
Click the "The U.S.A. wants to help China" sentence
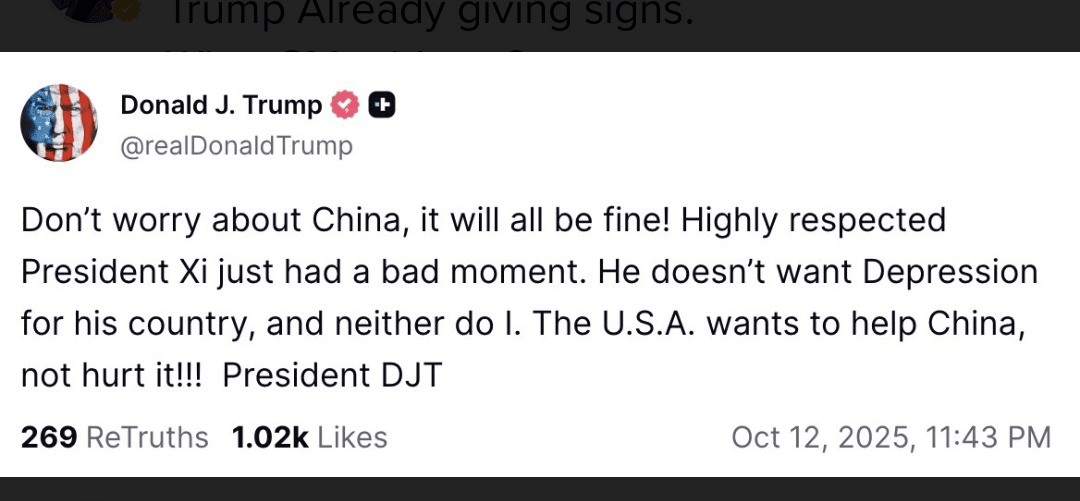click(x=775, y=324)
